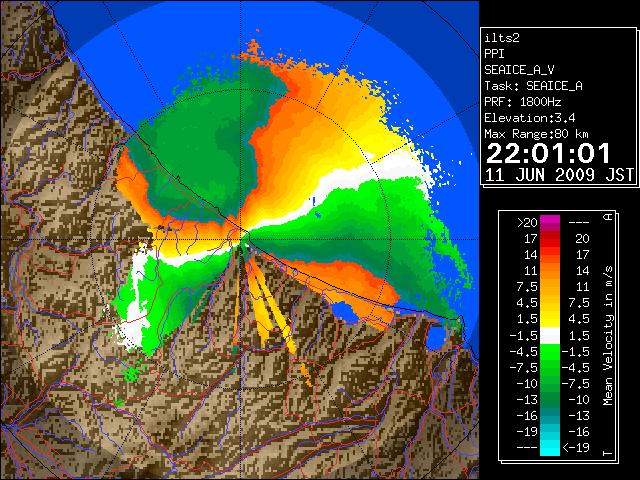
Task: Click the "PRF: 1800Hz" text
Action: (522, 102)
